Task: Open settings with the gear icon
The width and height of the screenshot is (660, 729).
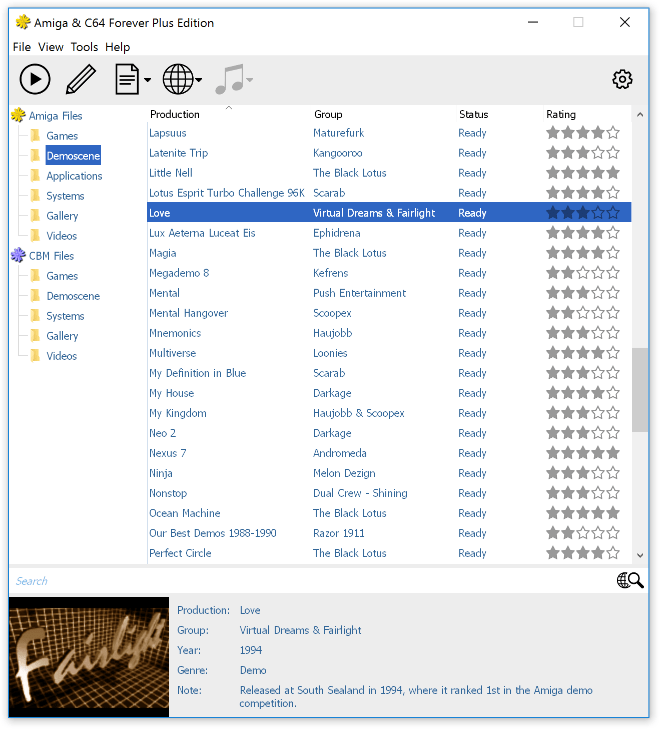Action: coord(622,80)
